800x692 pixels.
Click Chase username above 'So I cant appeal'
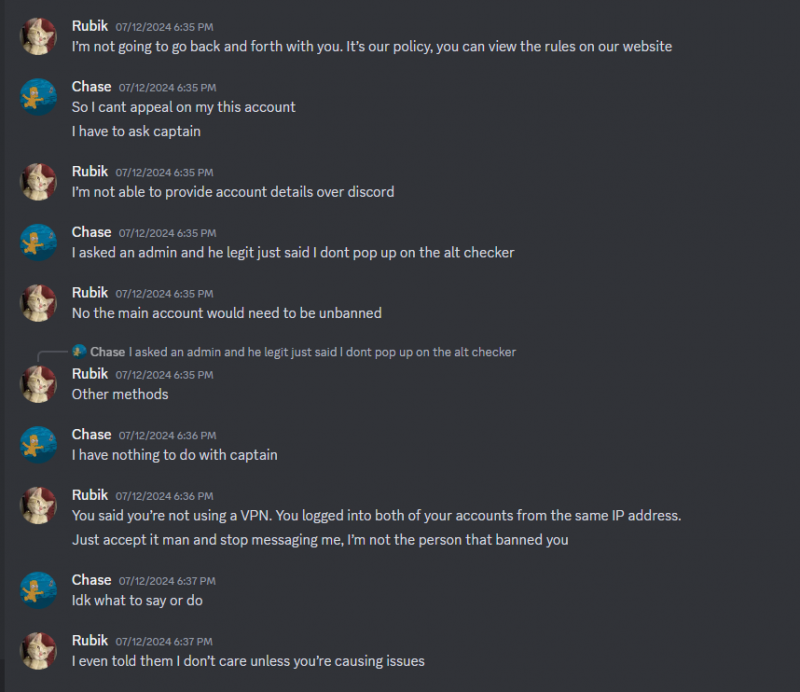(91, 87)
